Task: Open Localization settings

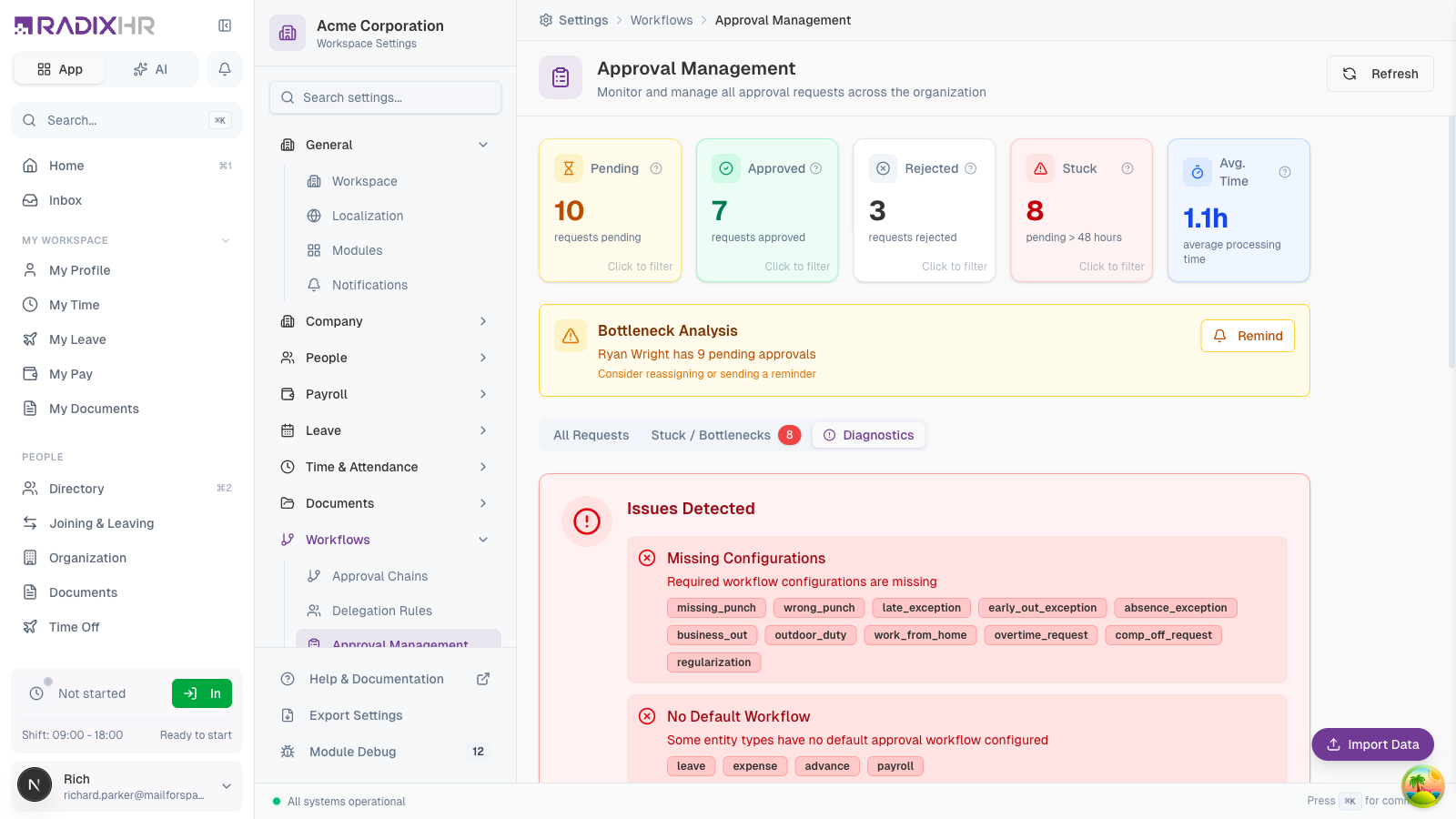Action: coord(399,216)
